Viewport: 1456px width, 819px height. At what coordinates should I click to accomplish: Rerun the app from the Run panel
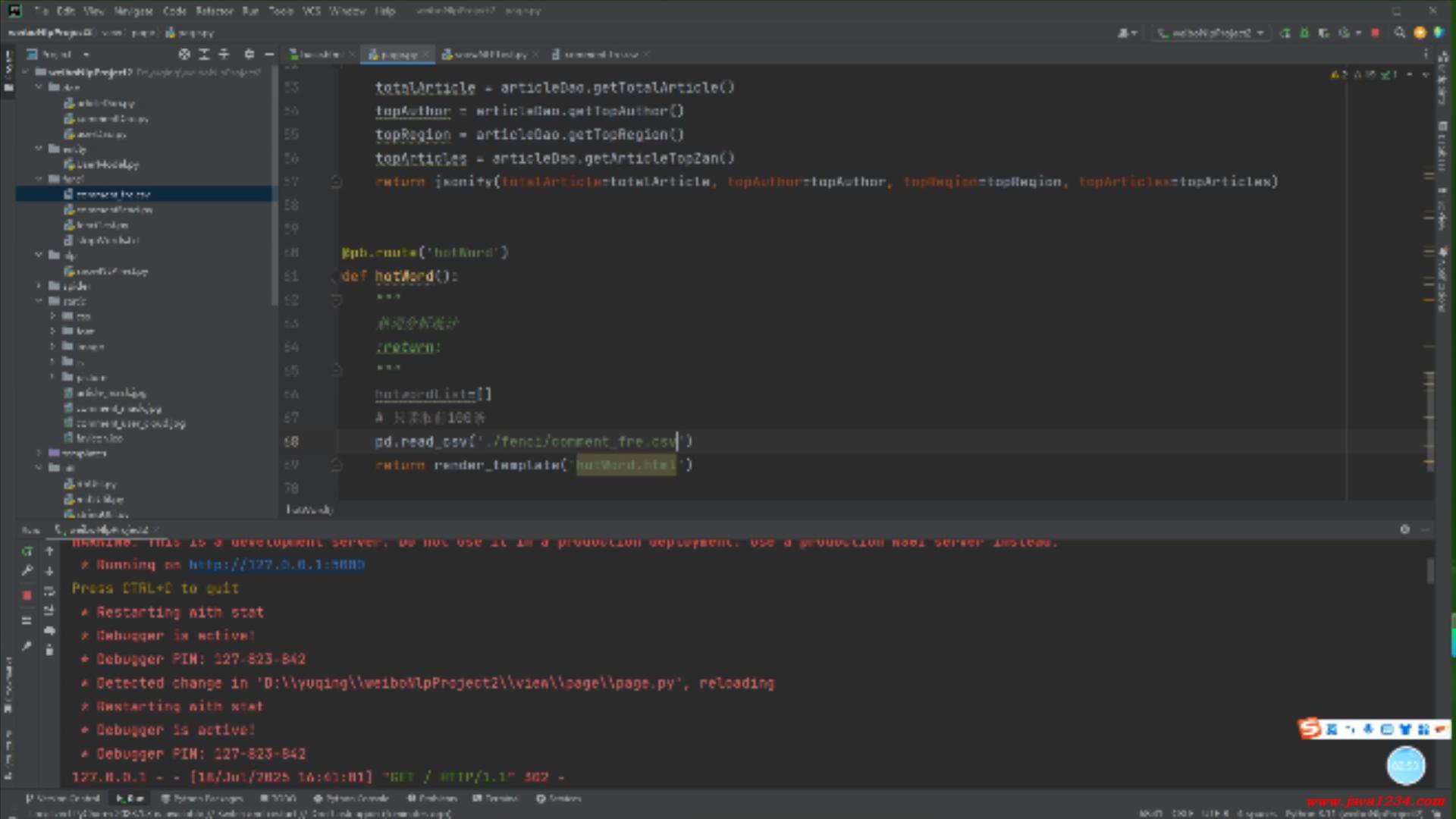[27, 551]
